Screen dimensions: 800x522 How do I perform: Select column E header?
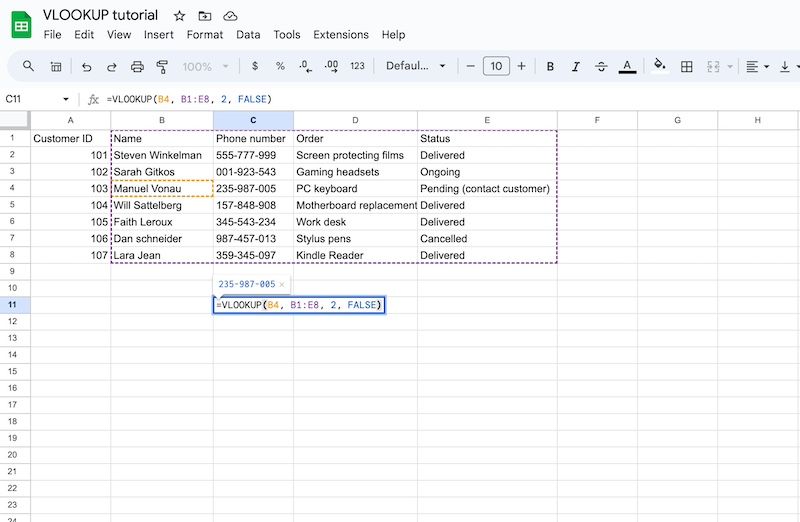click(x=487, y=120)
